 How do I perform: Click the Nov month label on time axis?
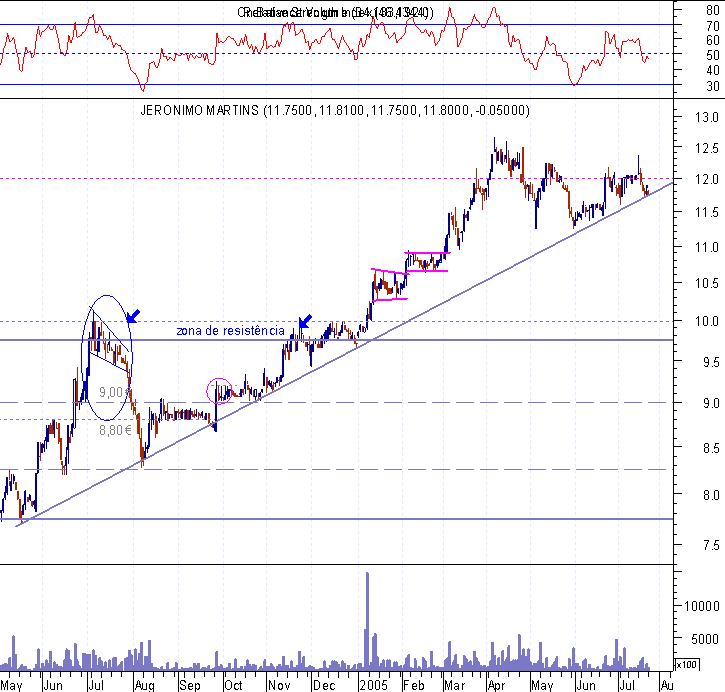[279, 685]
